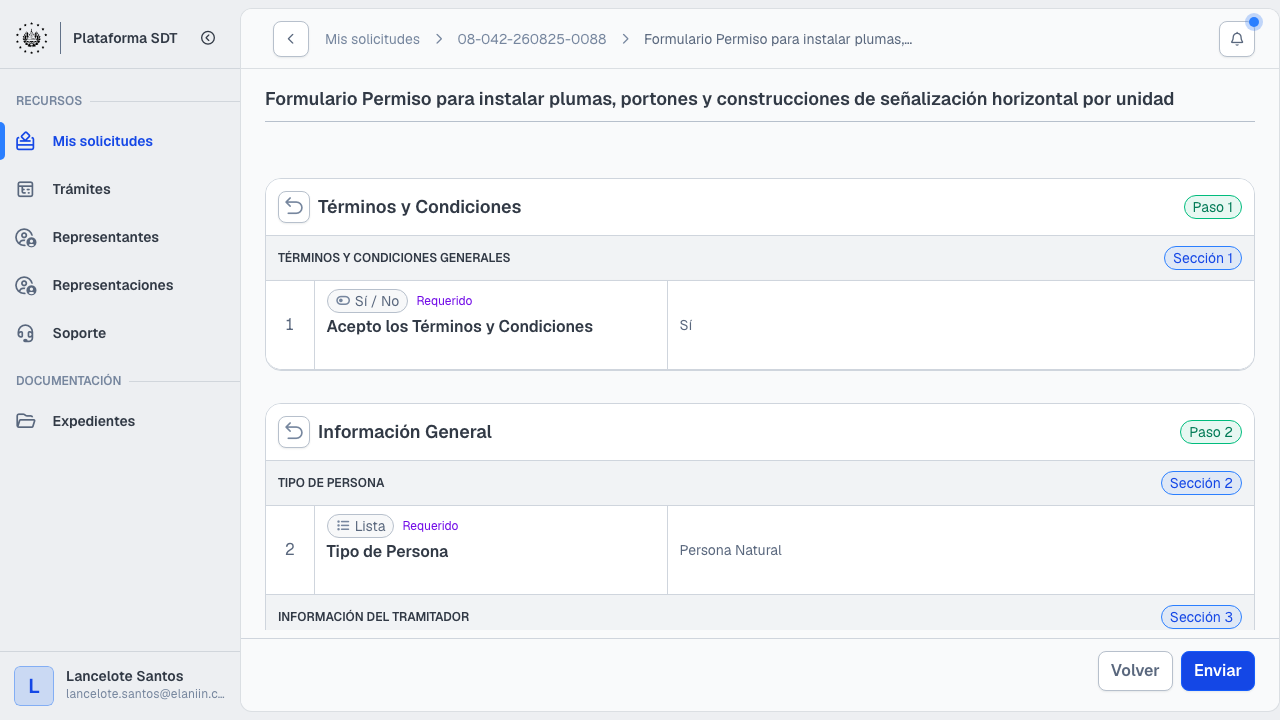Click the Lancelote Santos user name
The width and height of the screenshot is (1280, 720).
point(125,676)
